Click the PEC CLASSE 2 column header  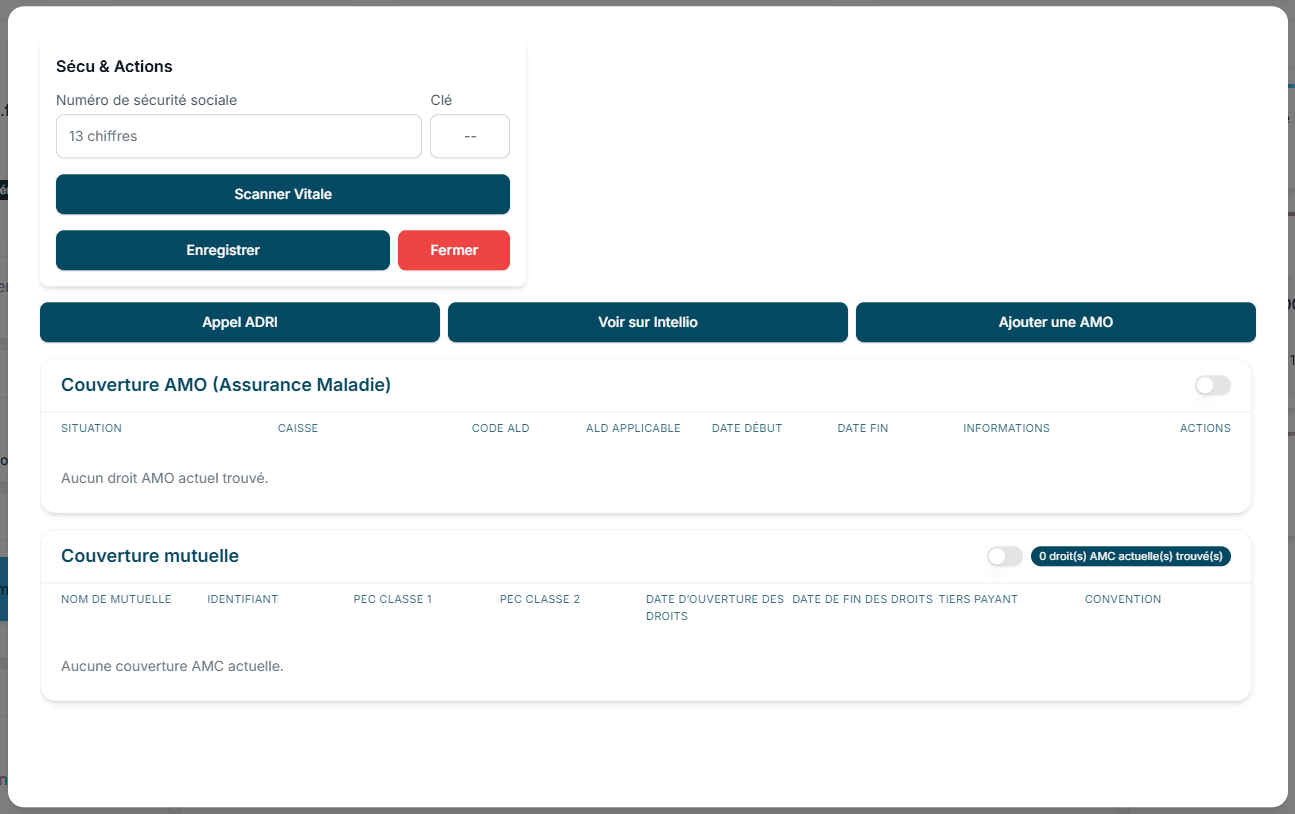pyautogui.click(x=540, y=599)
